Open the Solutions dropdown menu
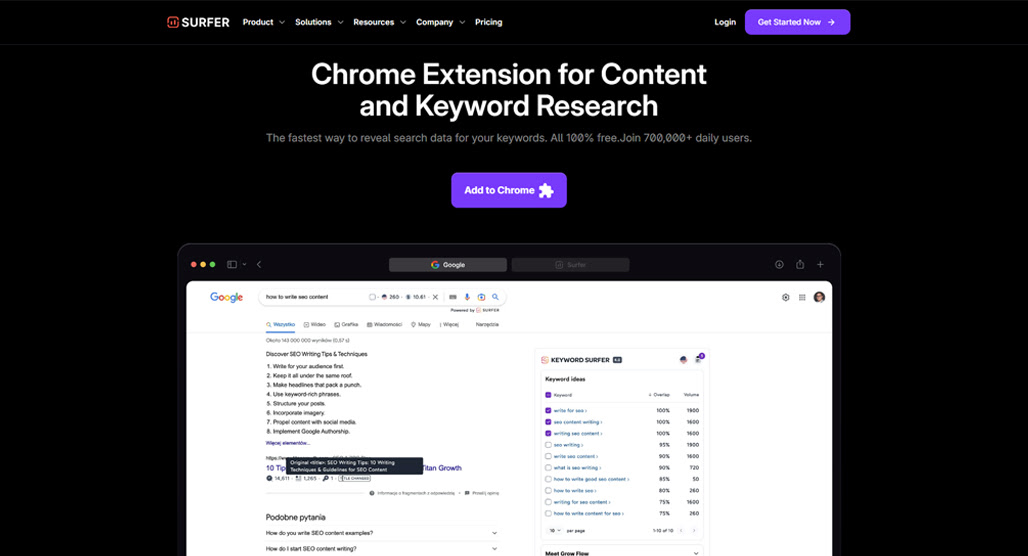The width and height of the screenshot is (1028, 556). click(319, 22)
